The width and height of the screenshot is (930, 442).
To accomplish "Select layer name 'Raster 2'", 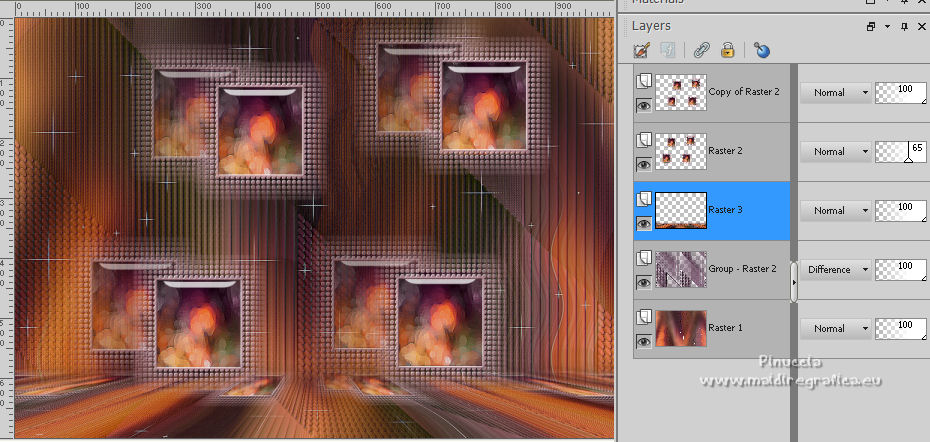I will click(725, 151).
